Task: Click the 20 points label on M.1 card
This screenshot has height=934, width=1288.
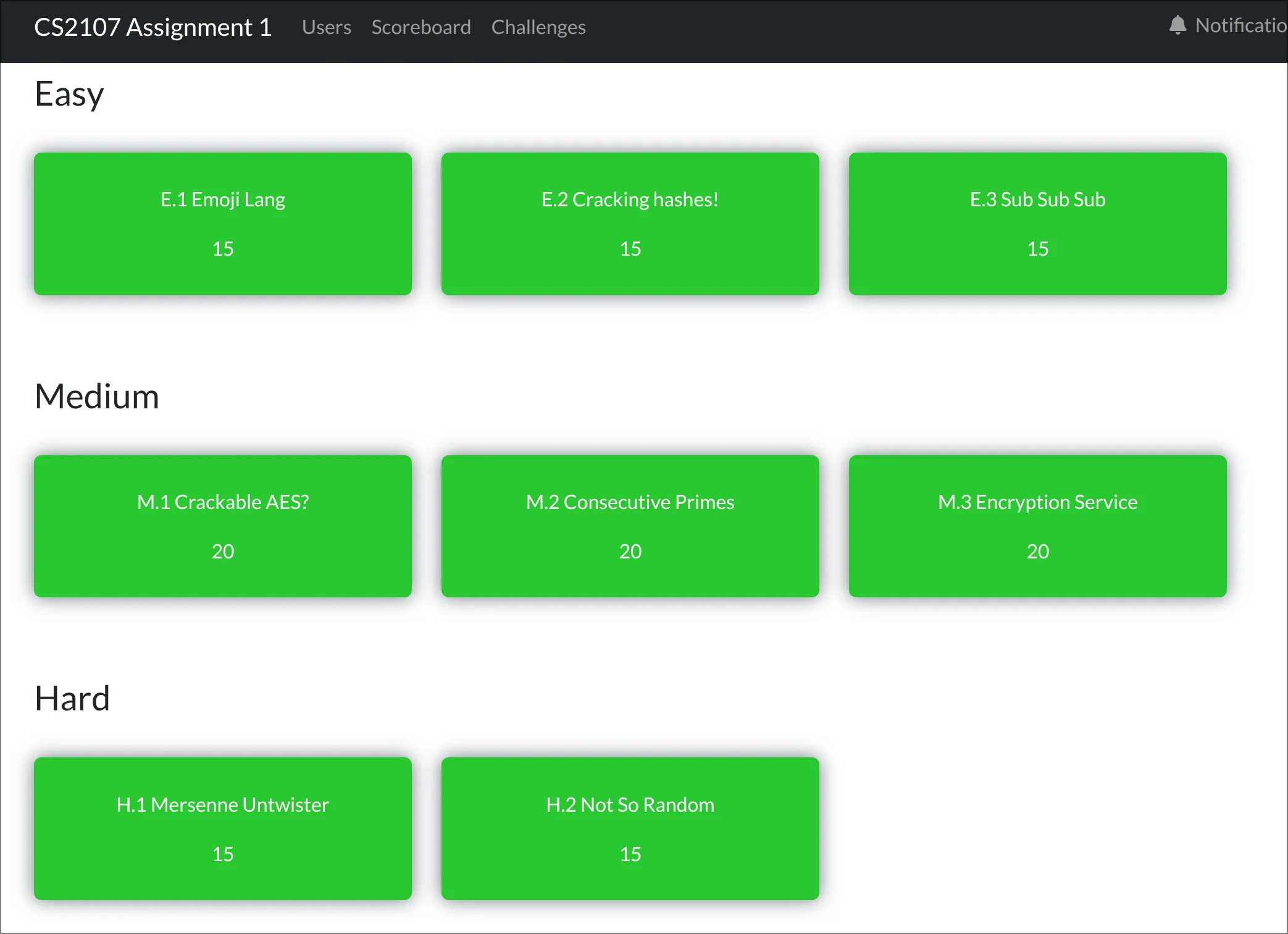Action: [223, 551]
